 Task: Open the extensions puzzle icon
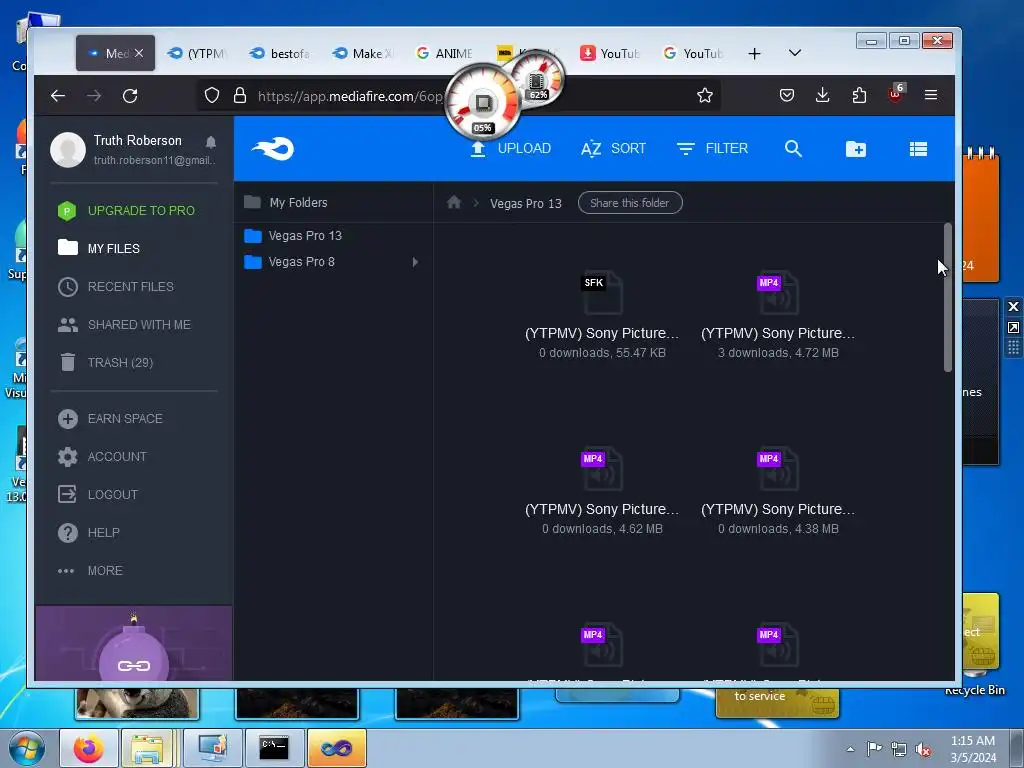(x=859, y=95)
